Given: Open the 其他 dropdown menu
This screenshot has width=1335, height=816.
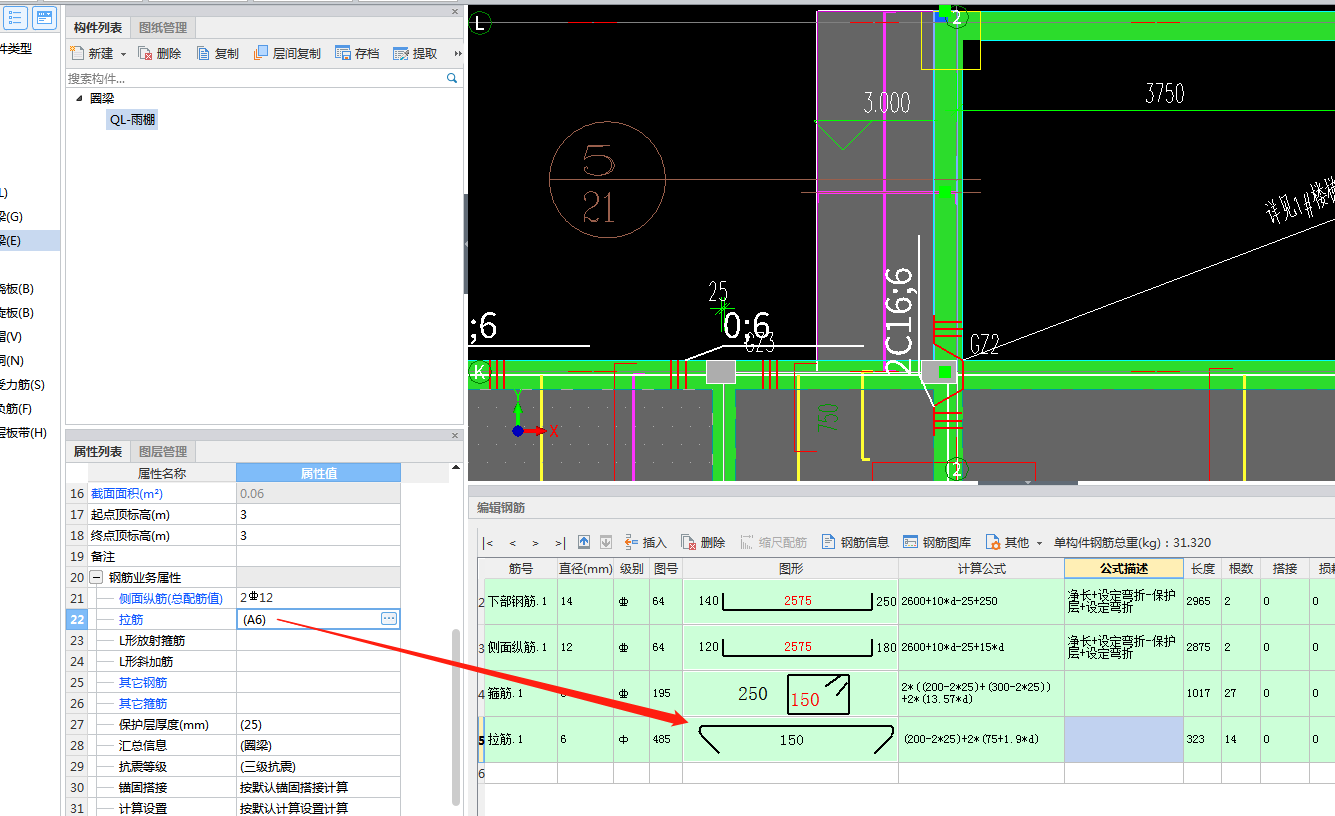Looking at the screenshot, I should (1014, 542).
